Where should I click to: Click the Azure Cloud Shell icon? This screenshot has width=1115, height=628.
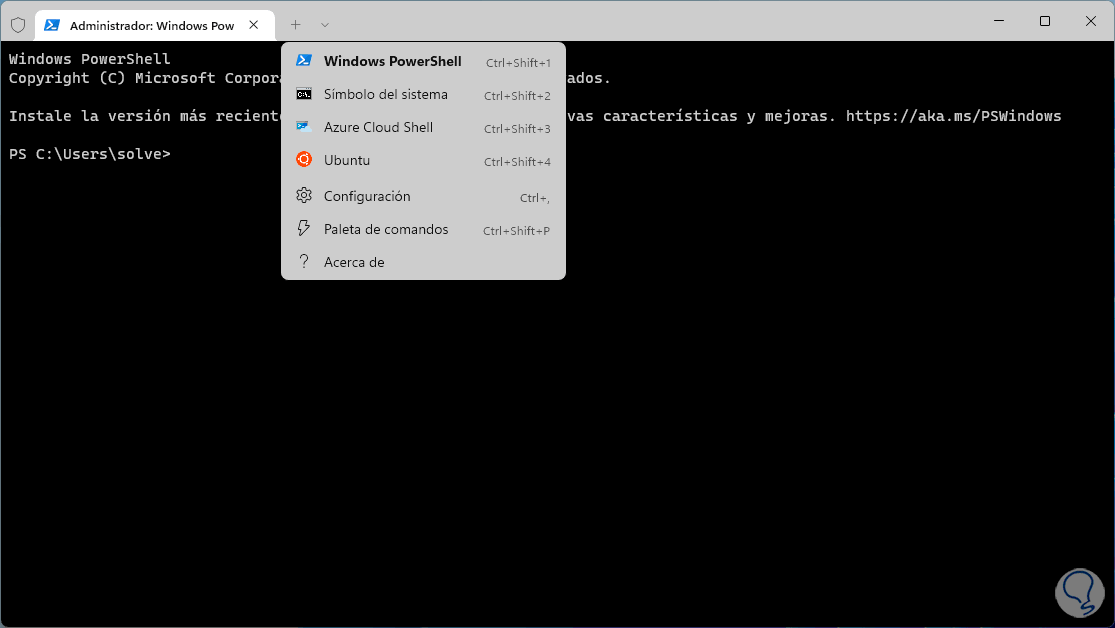(304, 127)
